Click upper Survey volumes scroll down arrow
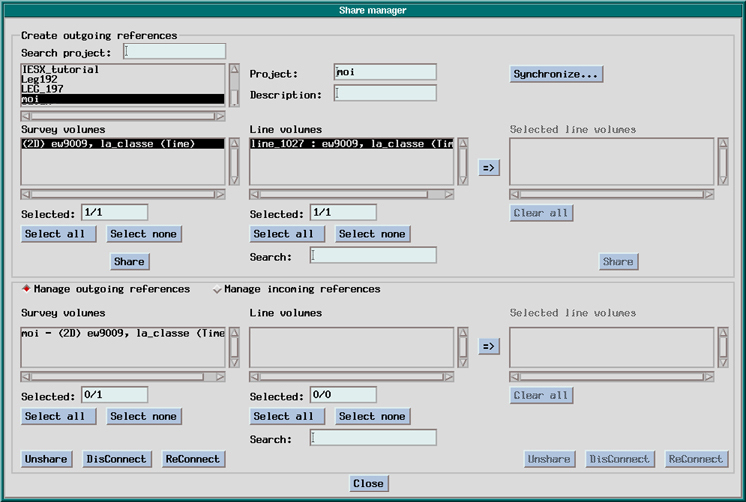Image resolution: width=746 pixels, height=502 pixels. point(235,180)
